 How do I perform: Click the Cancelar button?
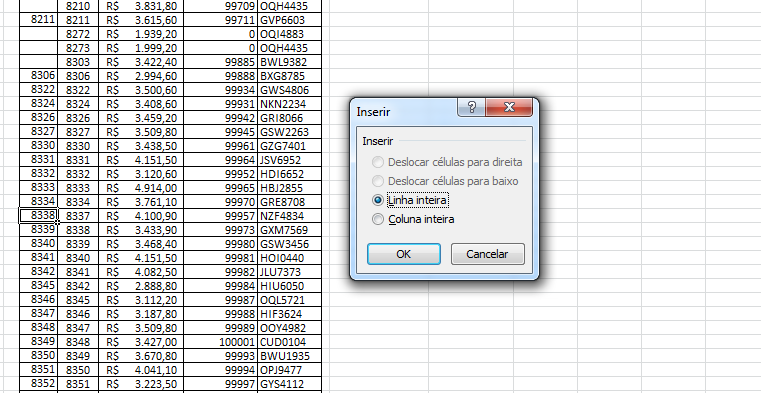487,254
